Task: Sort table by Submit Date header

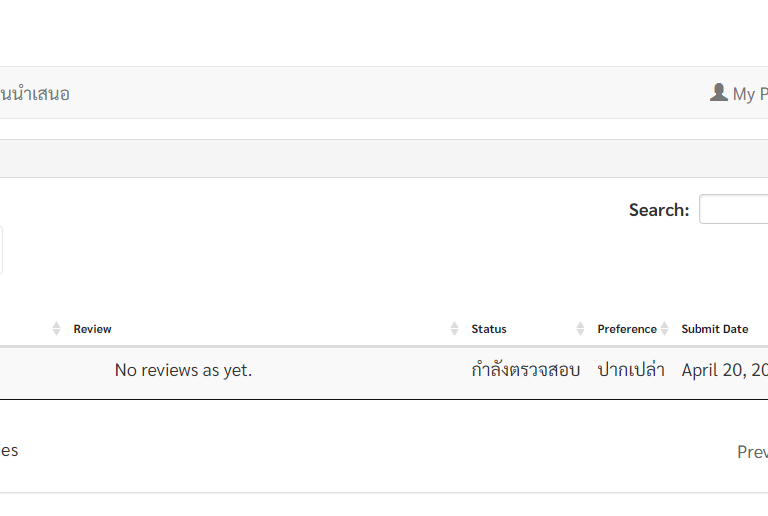Action: pyautogui.click(x=715, y=329)
